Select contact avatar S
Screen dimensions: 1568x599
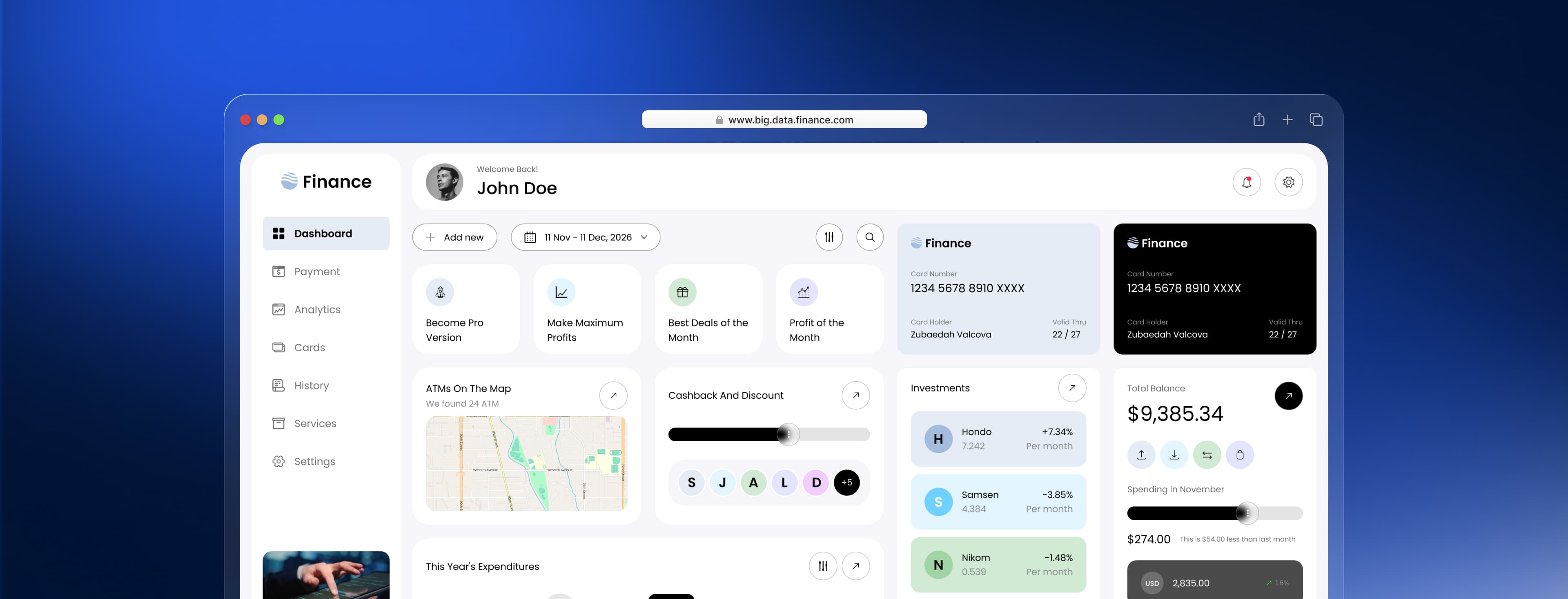coord(691,483)
